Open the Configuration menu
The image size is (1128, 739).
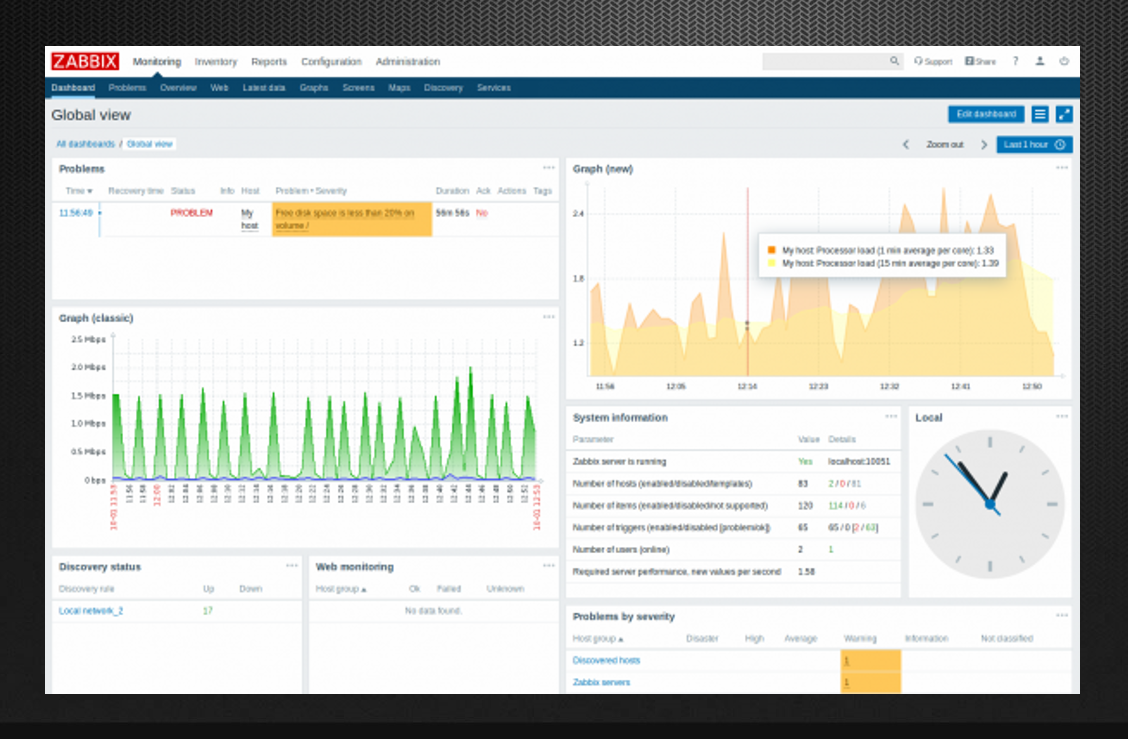coord(331,62)
